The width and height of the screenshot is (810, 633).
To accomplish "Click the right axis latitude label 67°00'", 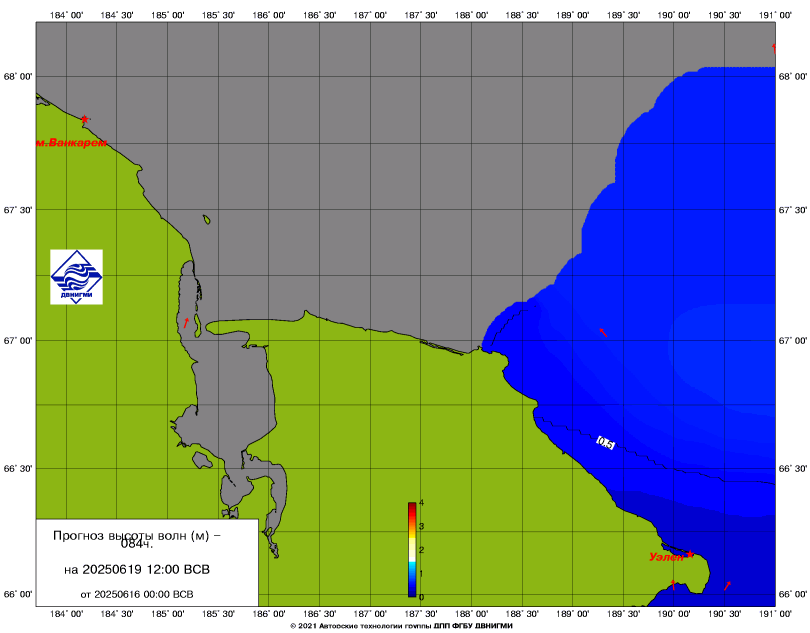I will tap(792, 341).
